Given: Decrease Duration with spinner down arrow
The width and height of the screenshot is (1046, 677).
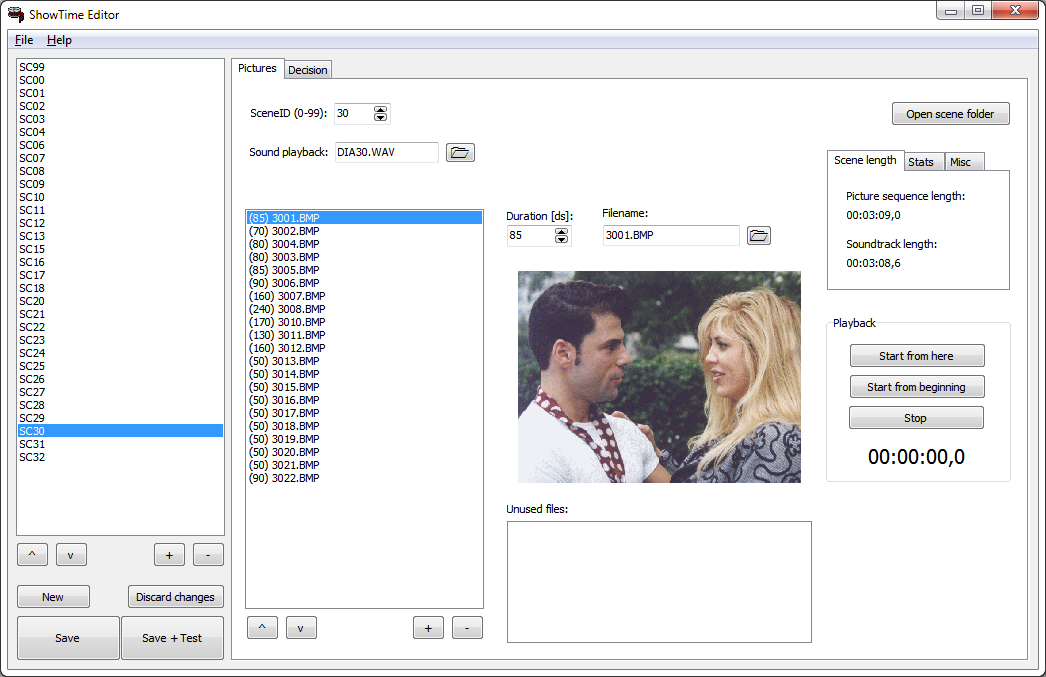Looking at the screenshot, I should tap(562, 239).
